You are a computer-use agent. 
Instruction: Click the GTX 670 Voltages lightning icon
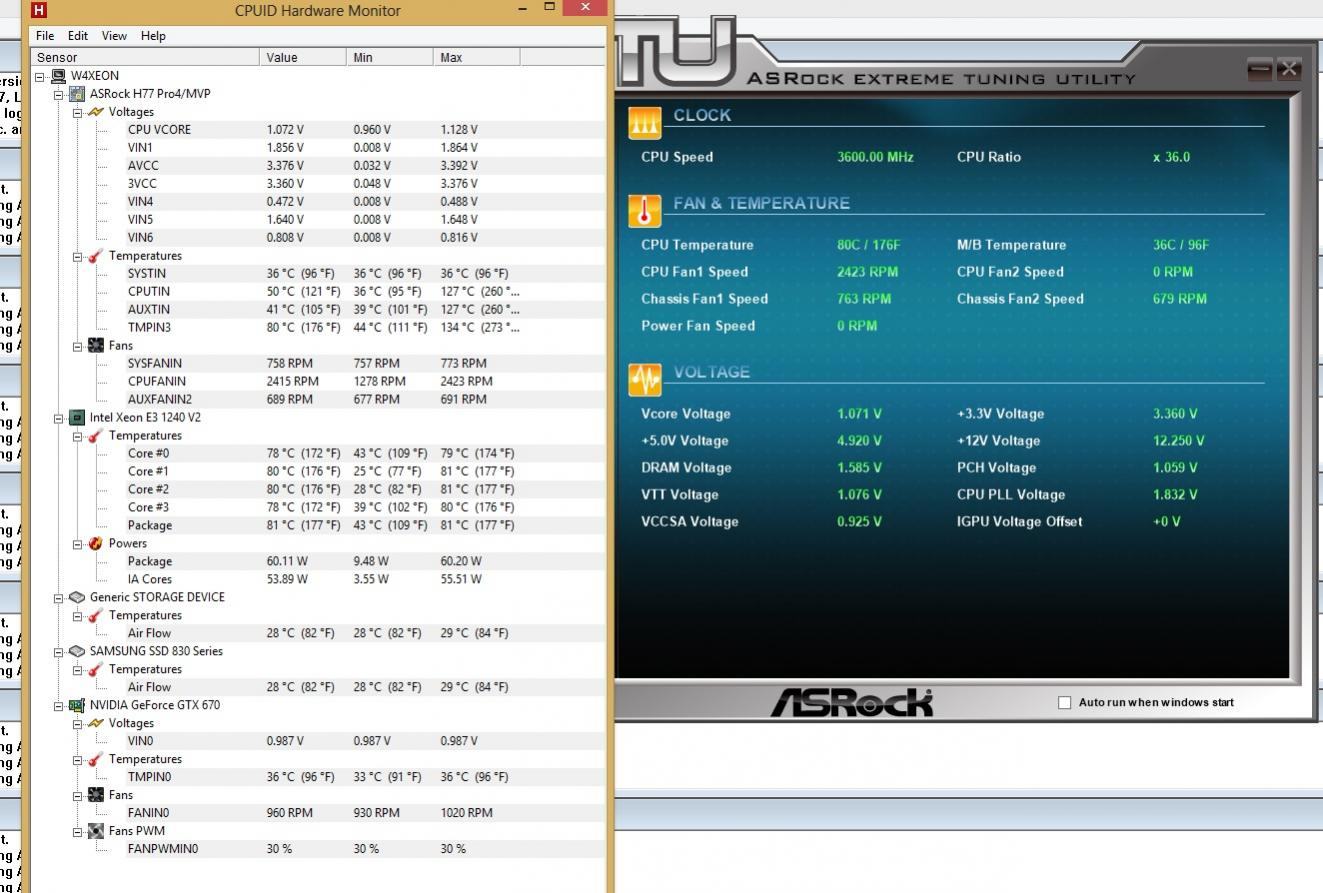96,723
